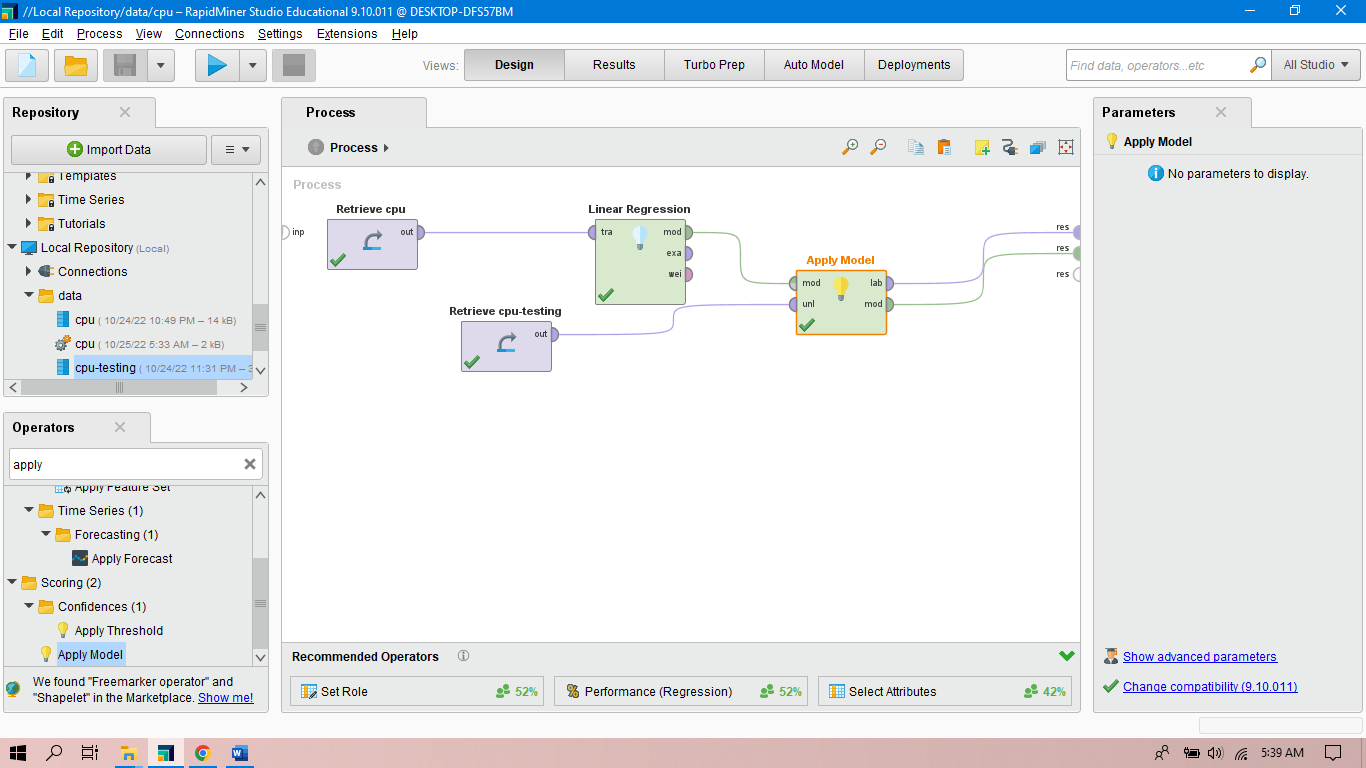Open the Extensions menu

pos(346,33)
